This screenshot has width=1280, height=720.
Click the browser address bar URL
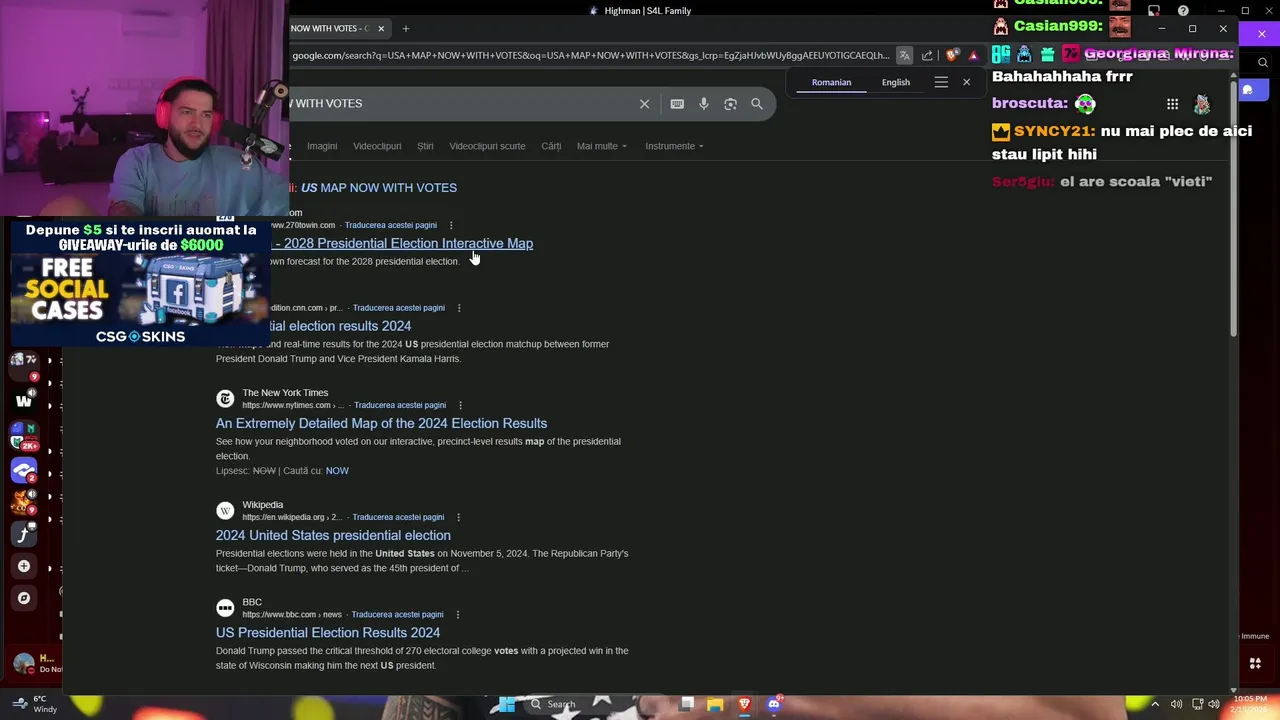point(590,56)
